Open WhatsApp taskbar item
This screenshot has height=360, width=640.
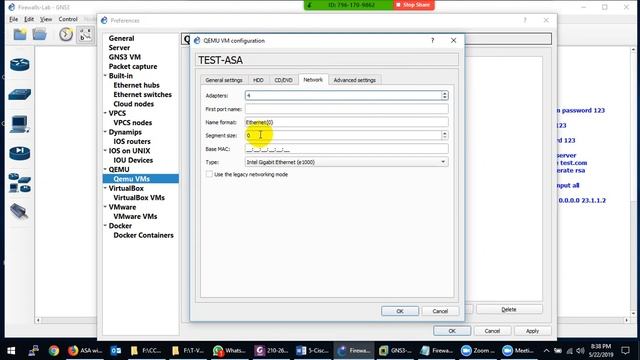(229, 351)
